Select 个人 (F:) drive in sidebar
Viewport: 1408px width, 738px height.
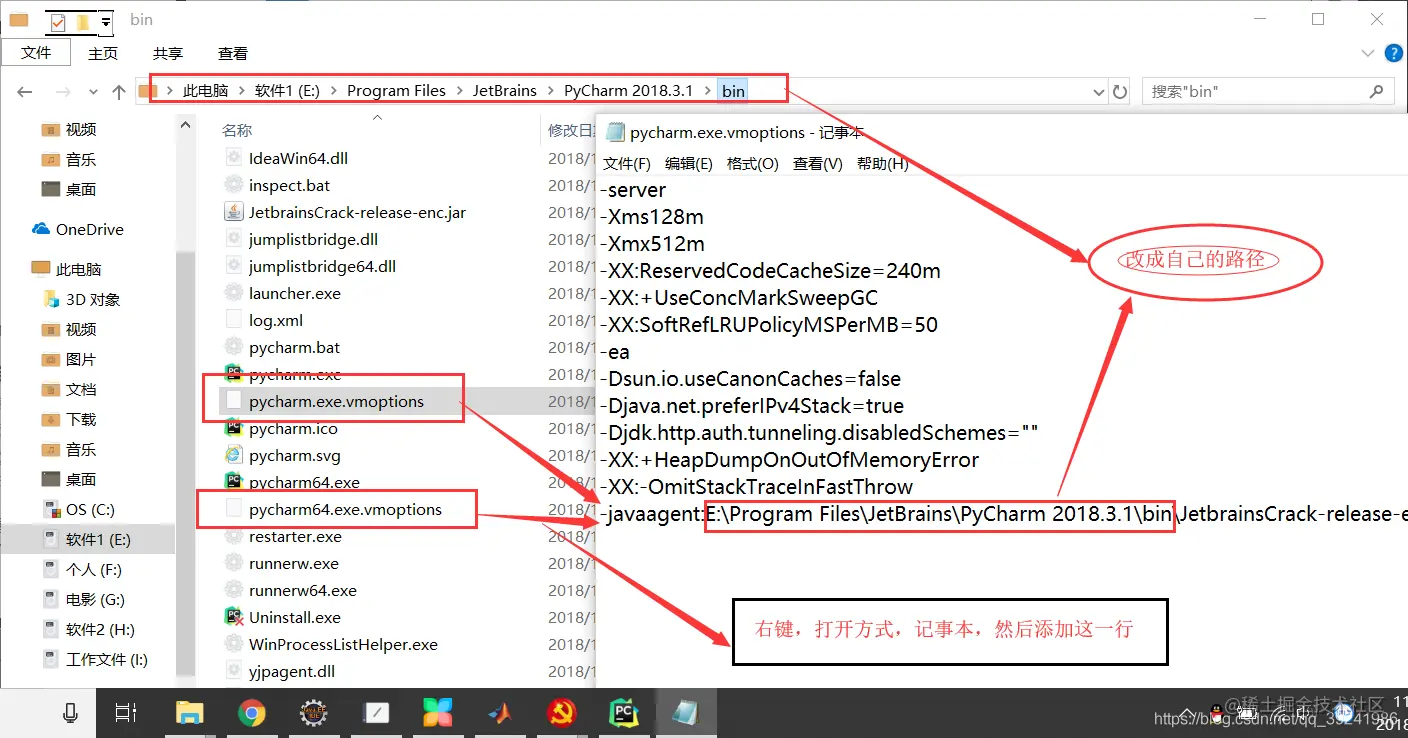point(82,569)
